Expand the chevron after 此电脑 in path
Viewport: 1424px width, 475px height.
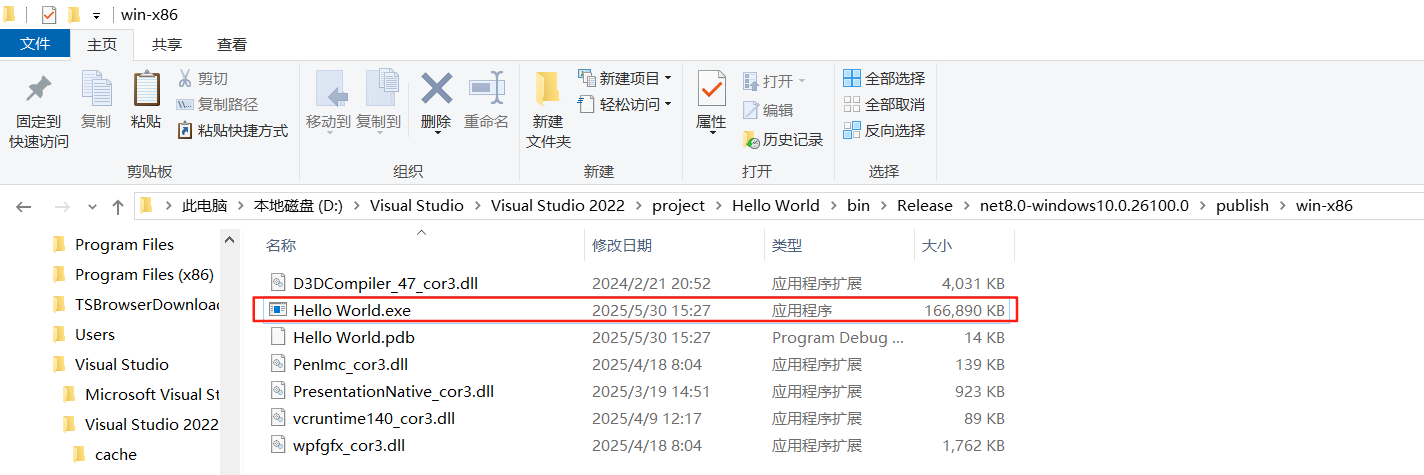click(242, 206)
